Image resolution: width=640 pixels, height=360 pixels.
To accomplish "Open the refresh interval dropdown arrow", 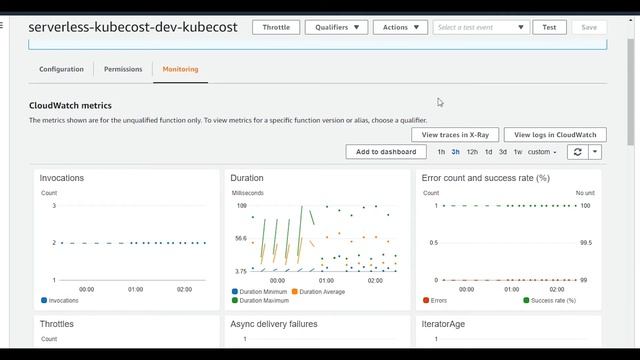I will [x=595, y=152].
